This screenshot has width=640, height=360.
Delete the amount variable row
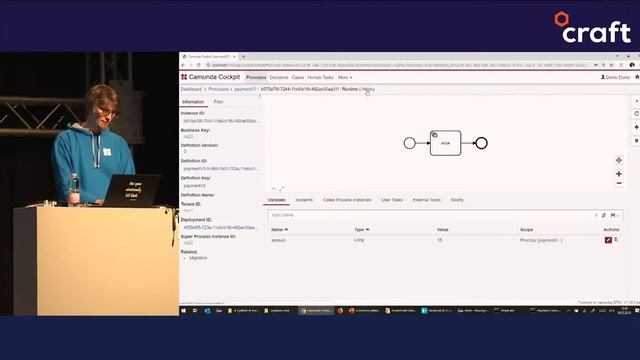616,240
